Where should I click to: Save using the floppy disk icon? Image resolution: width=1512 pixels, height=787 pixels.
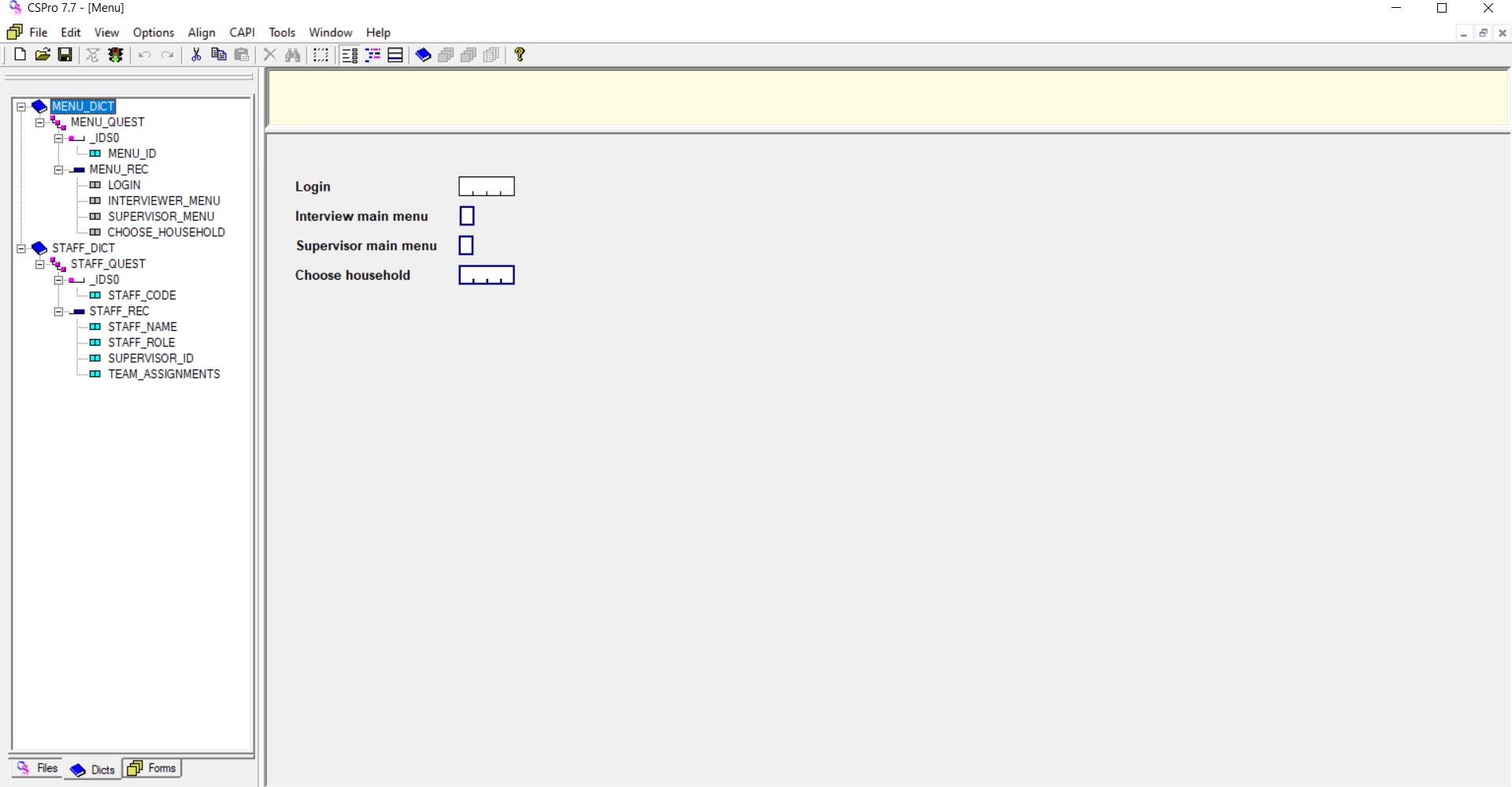click(x=65, y=54)
